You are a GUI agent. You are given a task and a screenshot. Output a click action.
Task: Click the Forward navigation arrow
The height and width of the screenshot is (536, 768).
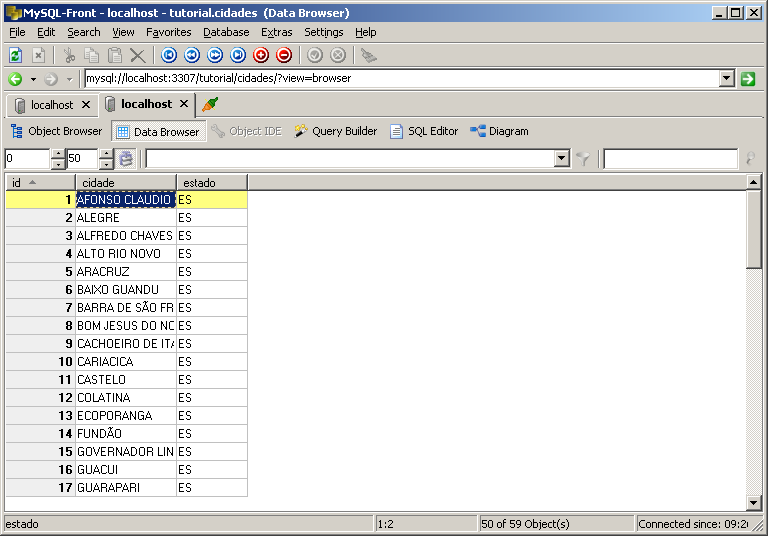coord(51,79)
